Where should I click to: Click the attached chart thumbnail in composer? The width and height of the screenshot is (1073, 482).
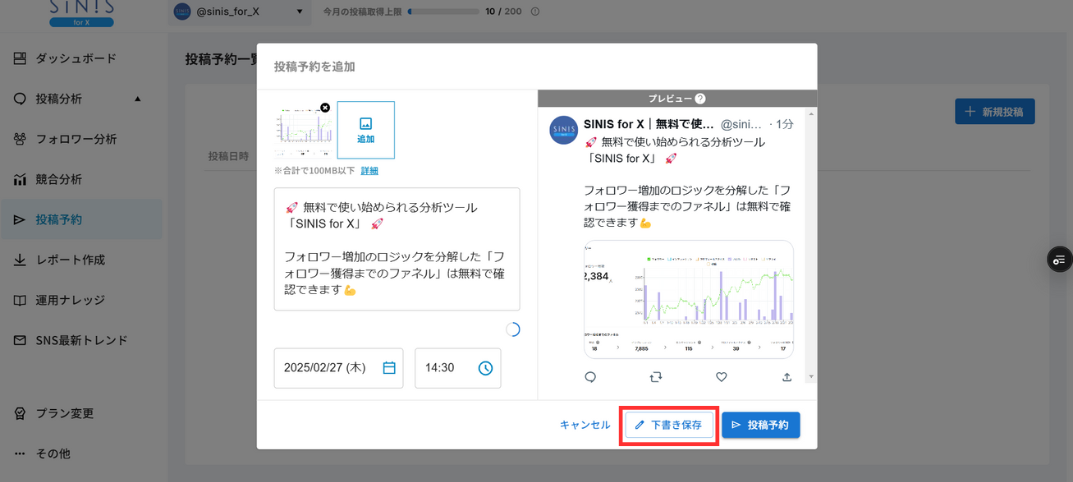coord(302,130)
